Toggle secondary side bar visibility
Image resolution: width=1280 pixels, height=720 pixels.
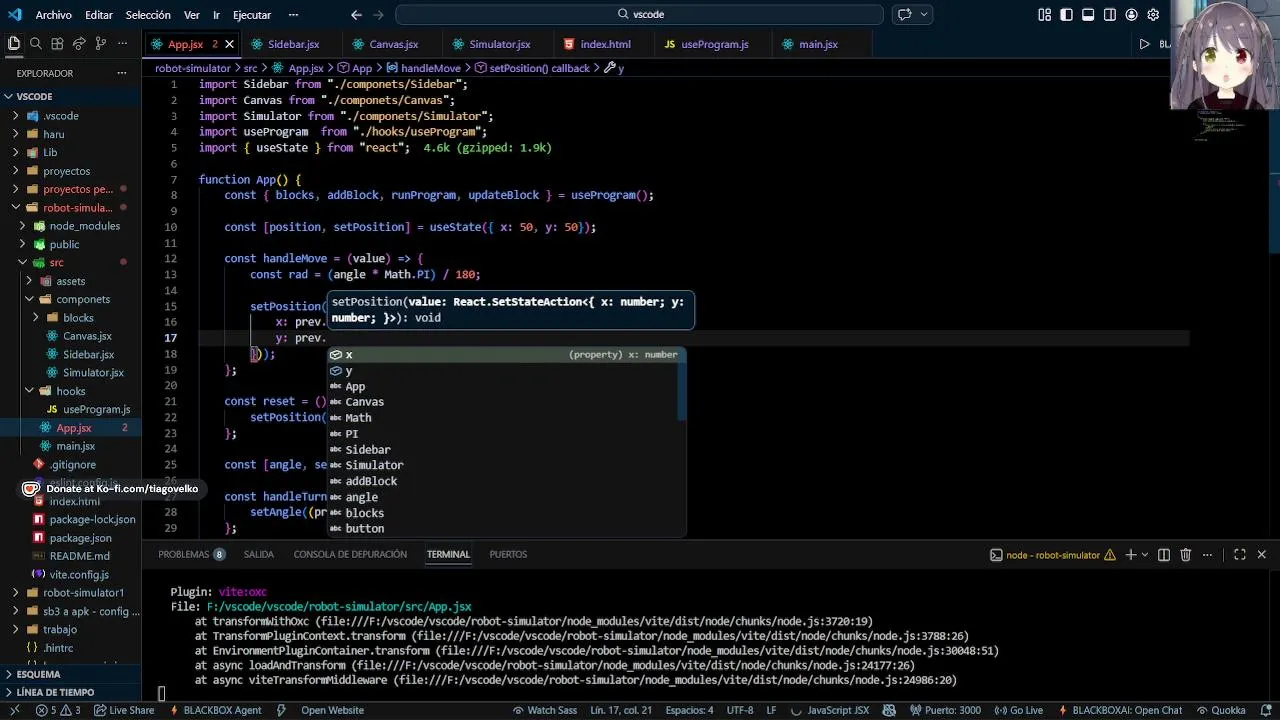coord(1110,15)
